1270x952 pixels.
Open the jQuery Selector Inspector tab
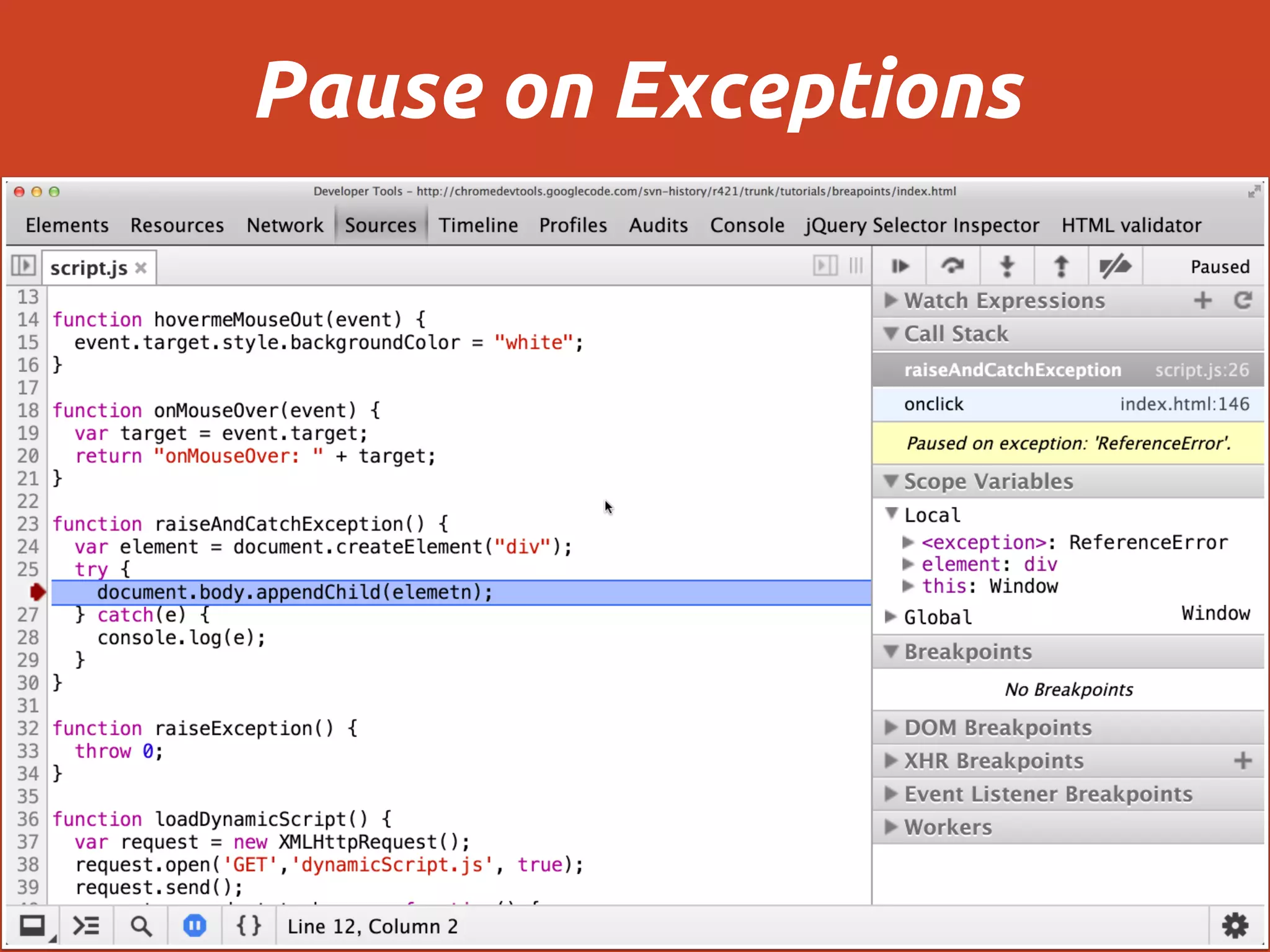pyautogui.click(x=922, y=226)
